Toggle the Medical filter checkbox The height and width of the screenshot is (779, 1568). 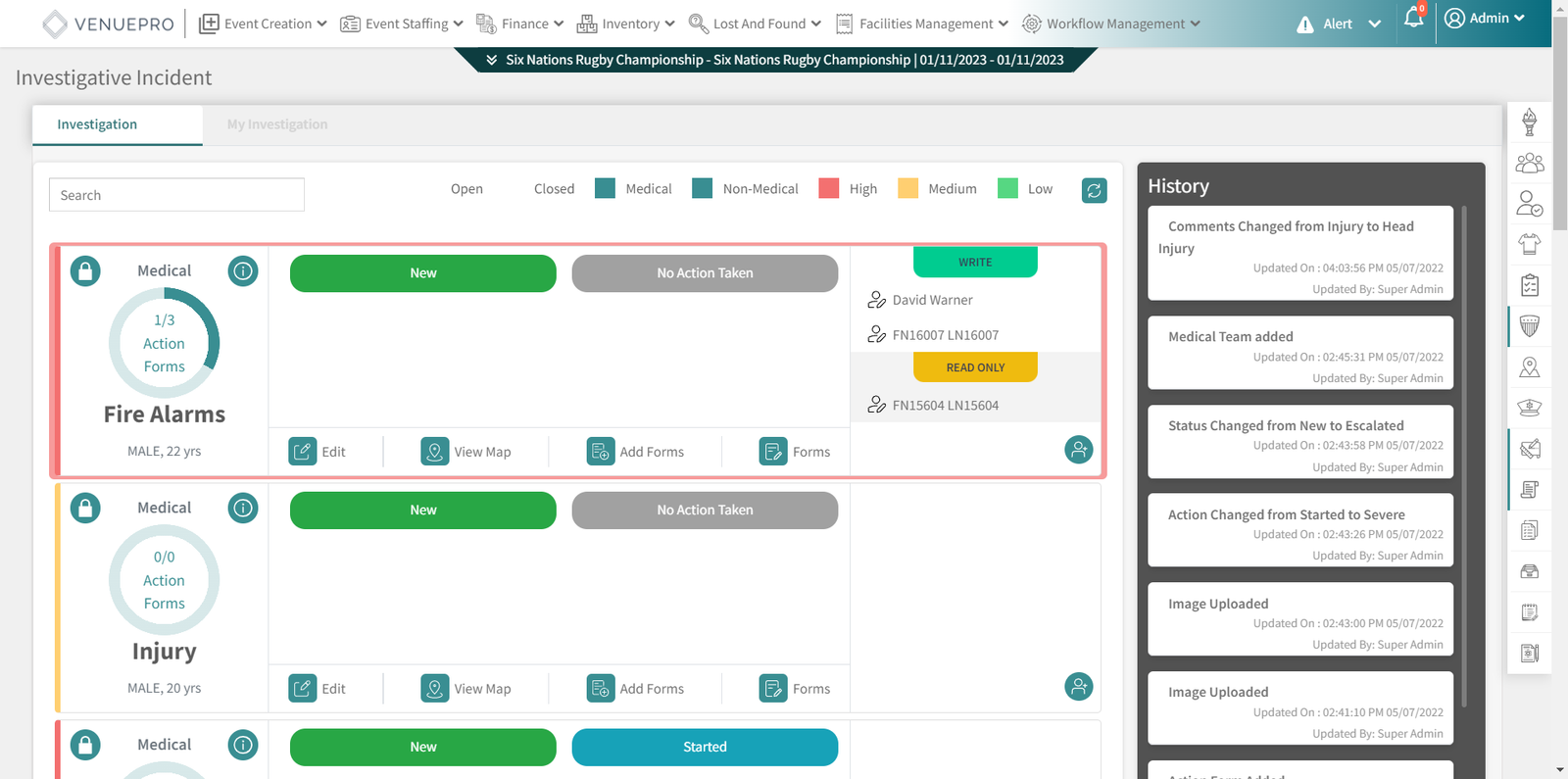pyautogui.click(x=606, y=189)
